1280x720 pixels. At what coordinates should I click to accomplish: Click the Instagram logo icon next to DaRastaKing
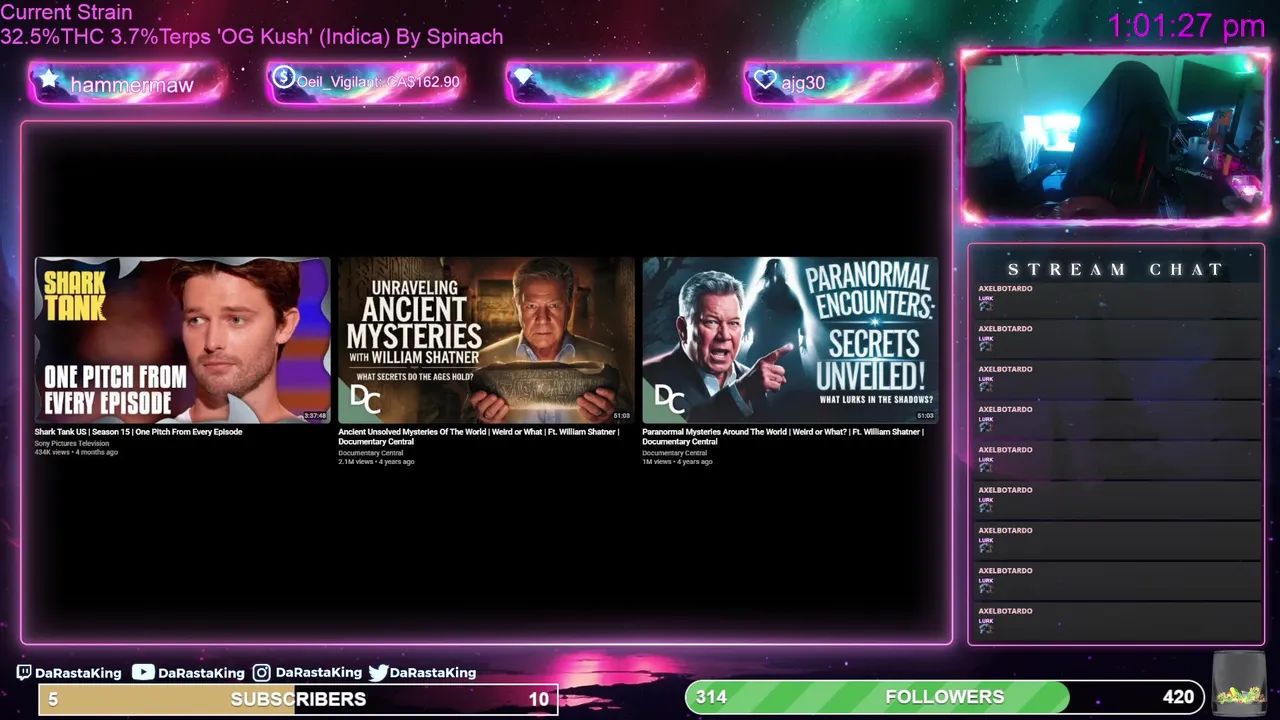(261, 672)
